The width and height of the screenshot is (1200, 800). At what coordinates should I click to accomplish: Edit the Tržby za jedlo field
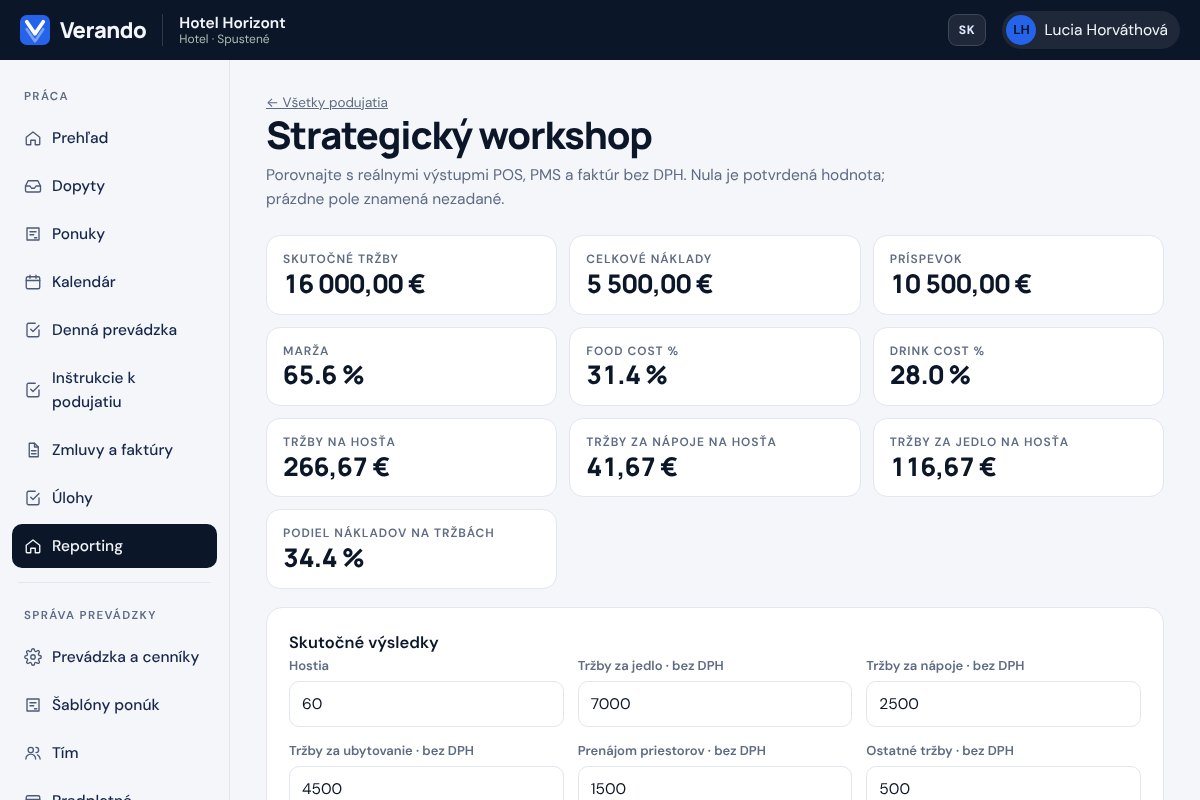coord(715,704)
